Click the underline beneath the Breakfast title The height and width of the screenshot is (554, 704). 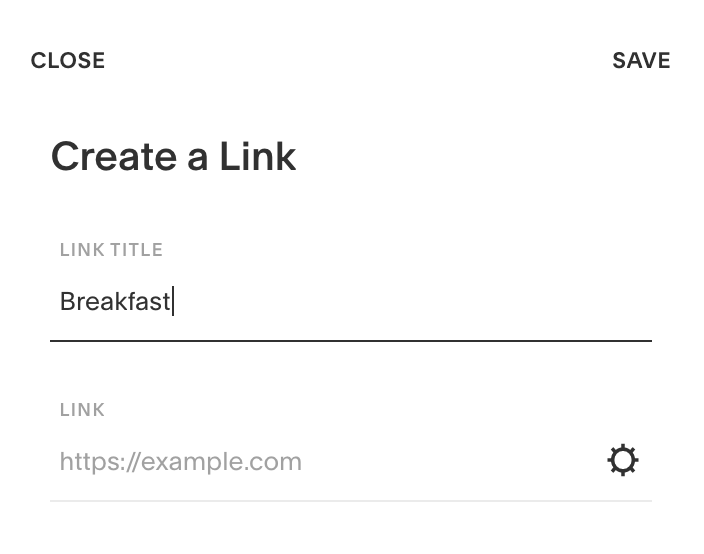[351, 341]
